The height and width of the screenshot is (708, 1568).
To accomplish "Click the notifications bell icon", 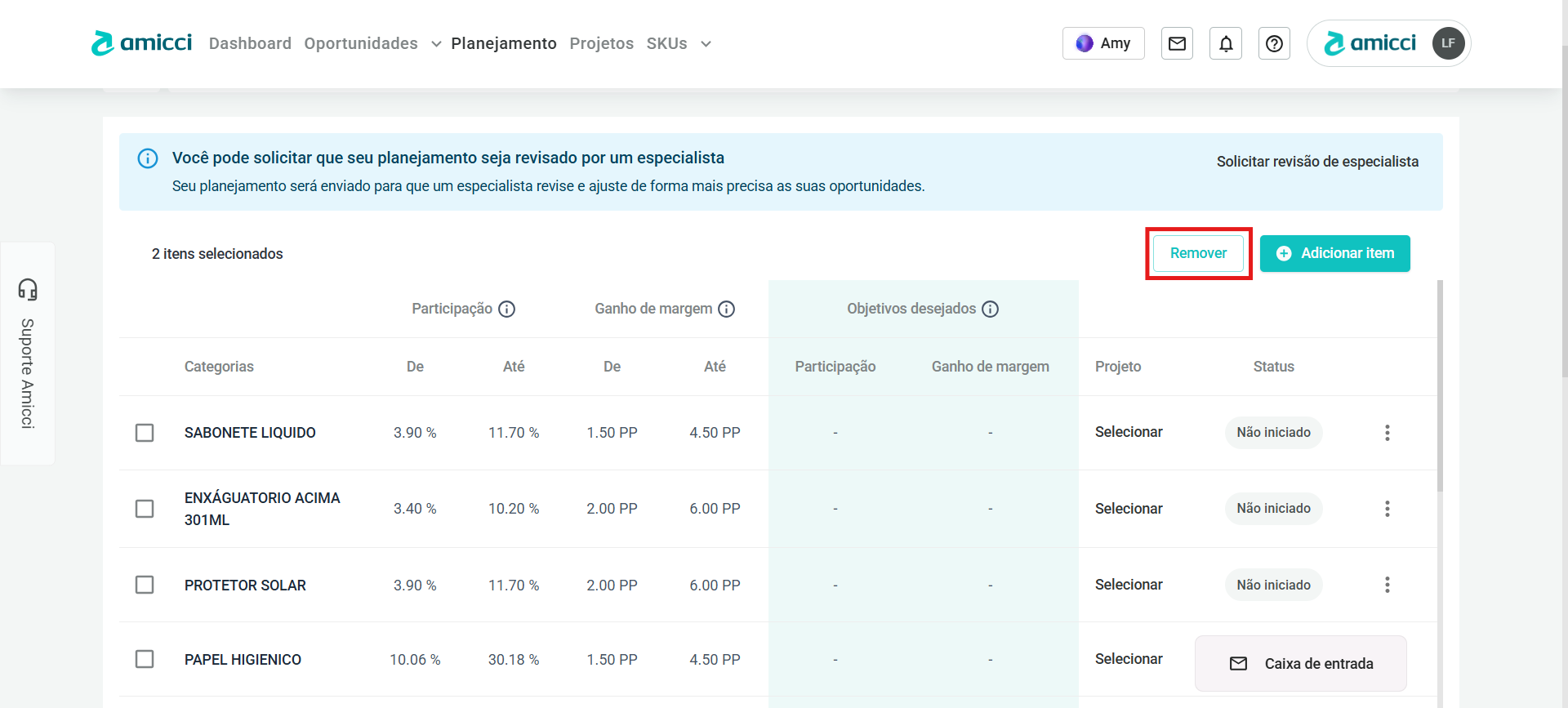I will (1226, 44).
